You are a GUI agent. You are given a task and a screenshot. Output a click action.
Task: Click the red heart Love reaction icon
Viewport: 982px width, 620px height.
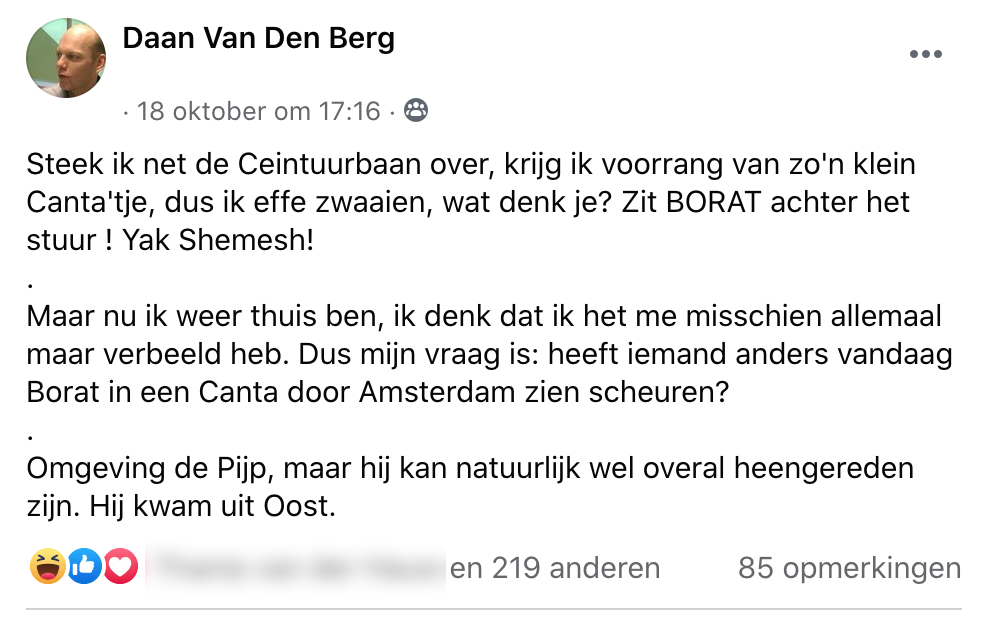(x=120, y=568)
